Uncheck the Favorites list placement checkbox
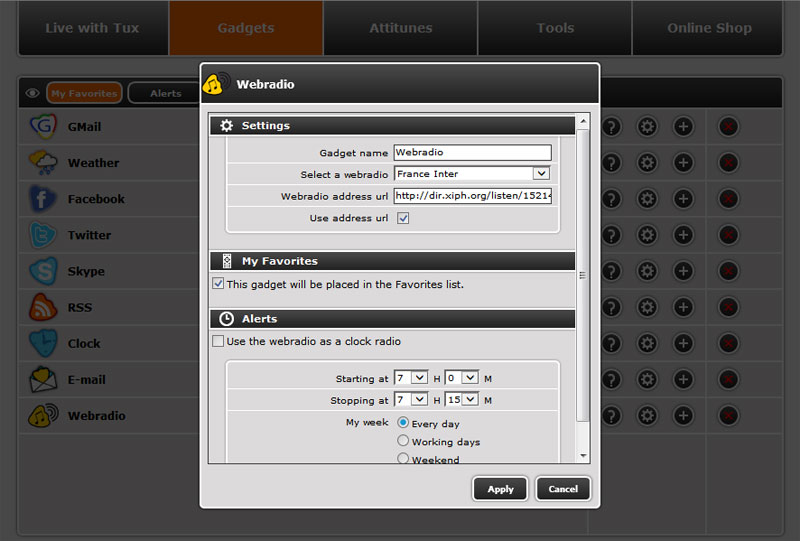The width and height of the screenshot is (800, 541). point(219,284)
